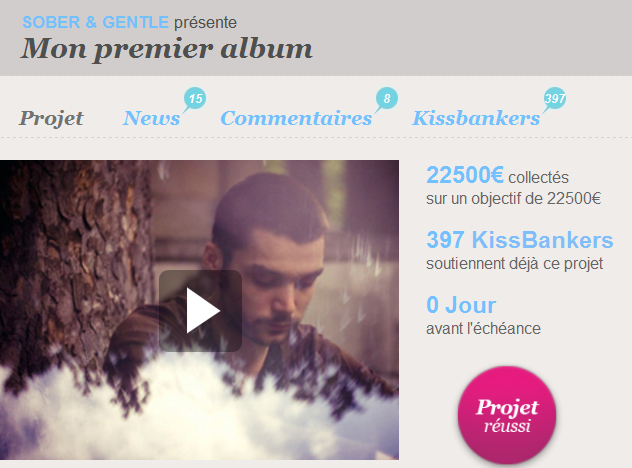Click the sur un objectif de 22500€ text
Screen dimensions: 632x468
514,199
